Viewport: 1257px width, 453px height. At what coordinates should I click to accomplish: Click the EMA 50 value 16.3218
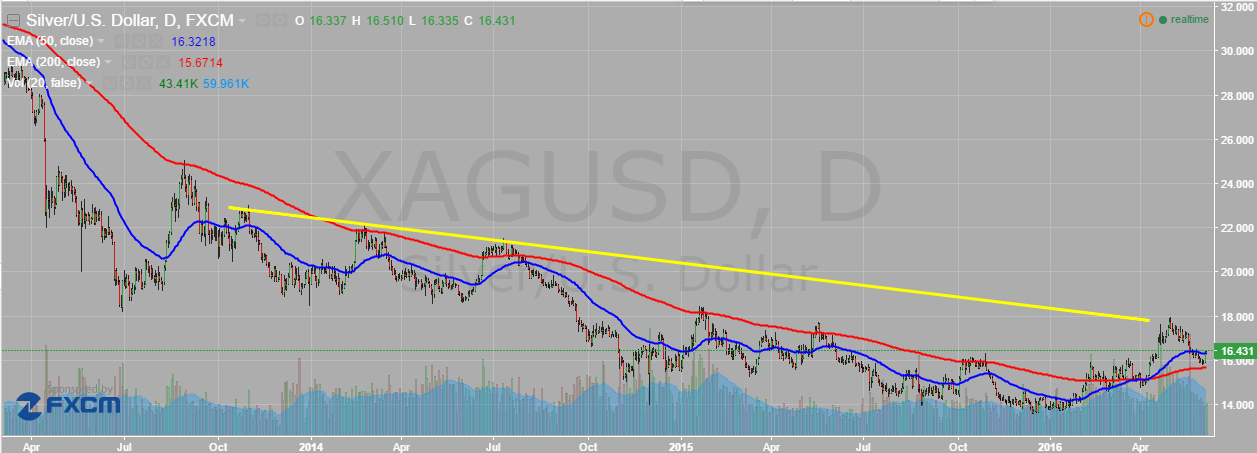click(193, 42)
